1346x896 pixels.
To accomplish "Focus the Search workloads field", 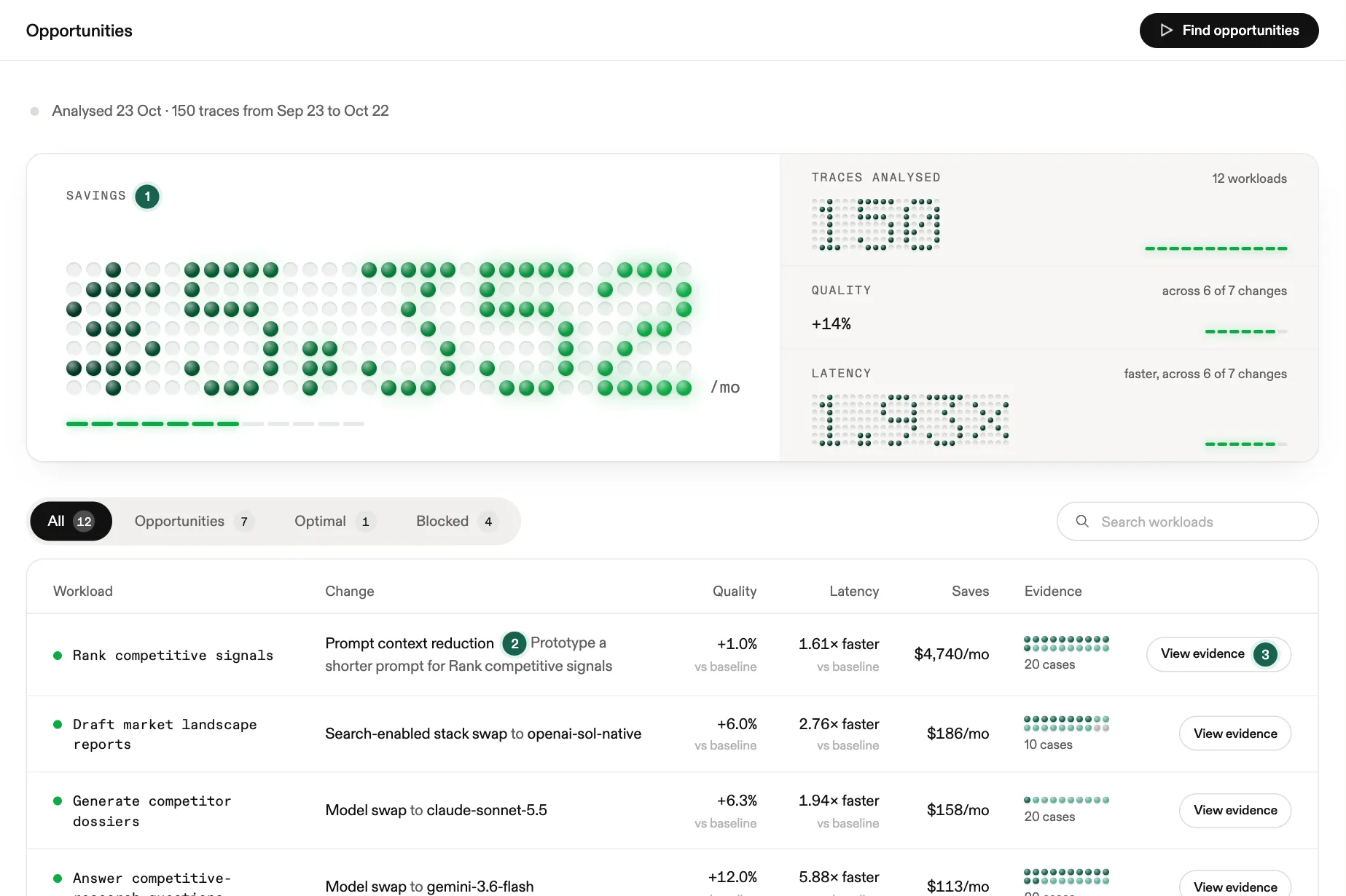I will coord(1187,522).
